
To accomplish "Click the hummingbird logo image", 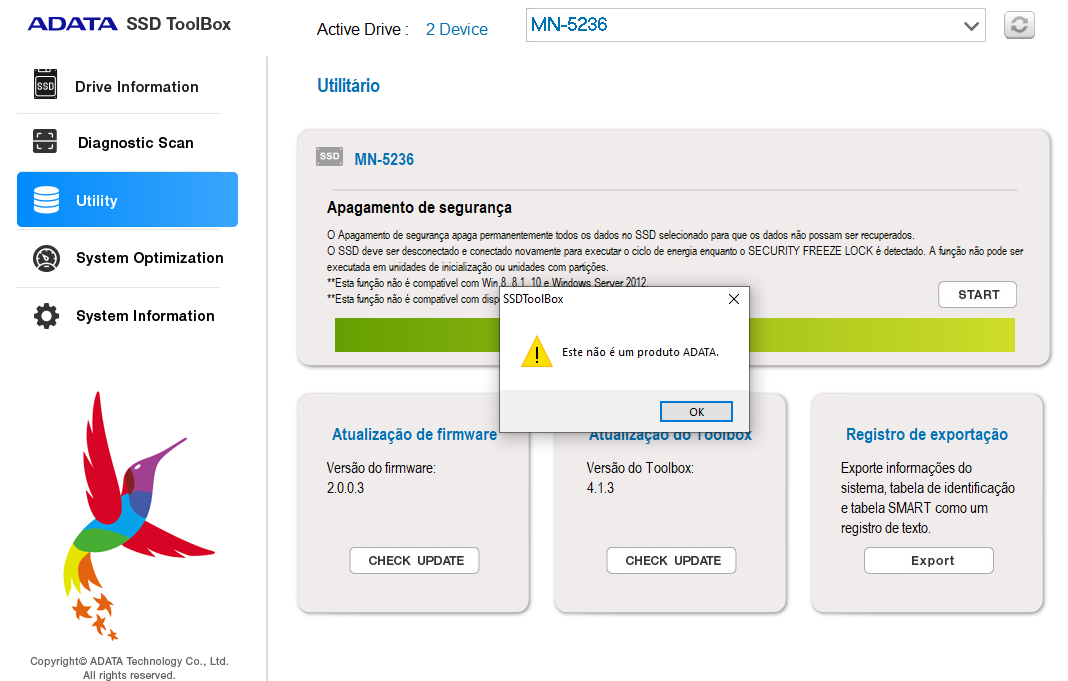I will point(139,516).
